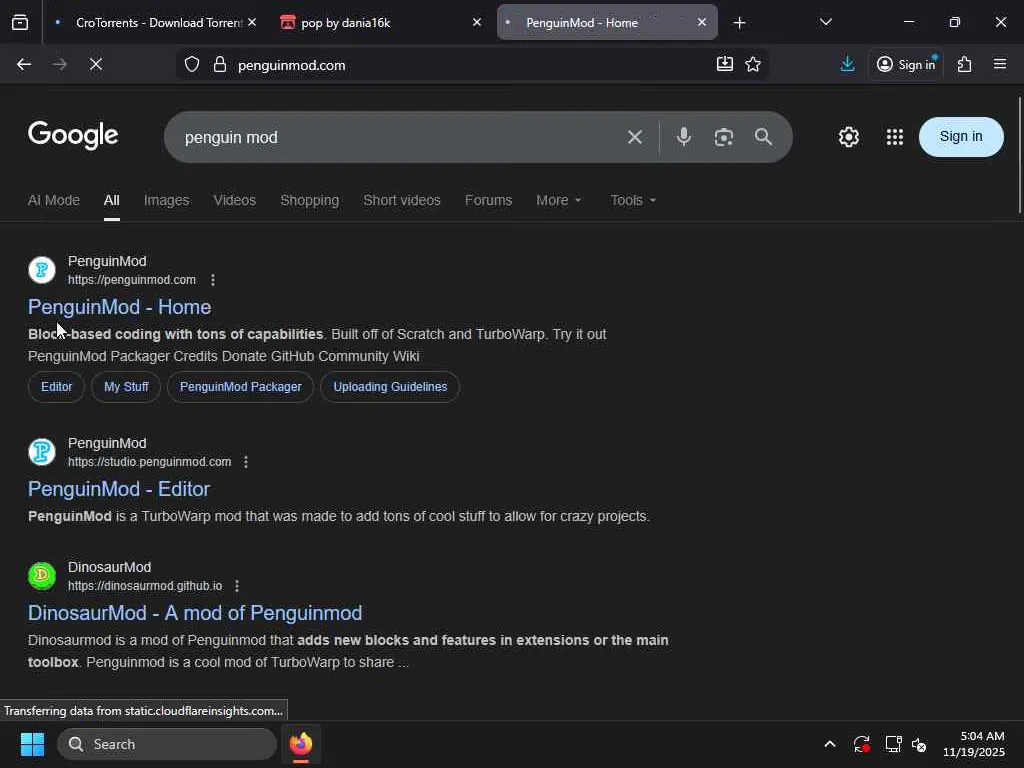Viewport: 1024px width, 768px height.
Task: Stop loading the page with X button
Action: tap(95, 64)
